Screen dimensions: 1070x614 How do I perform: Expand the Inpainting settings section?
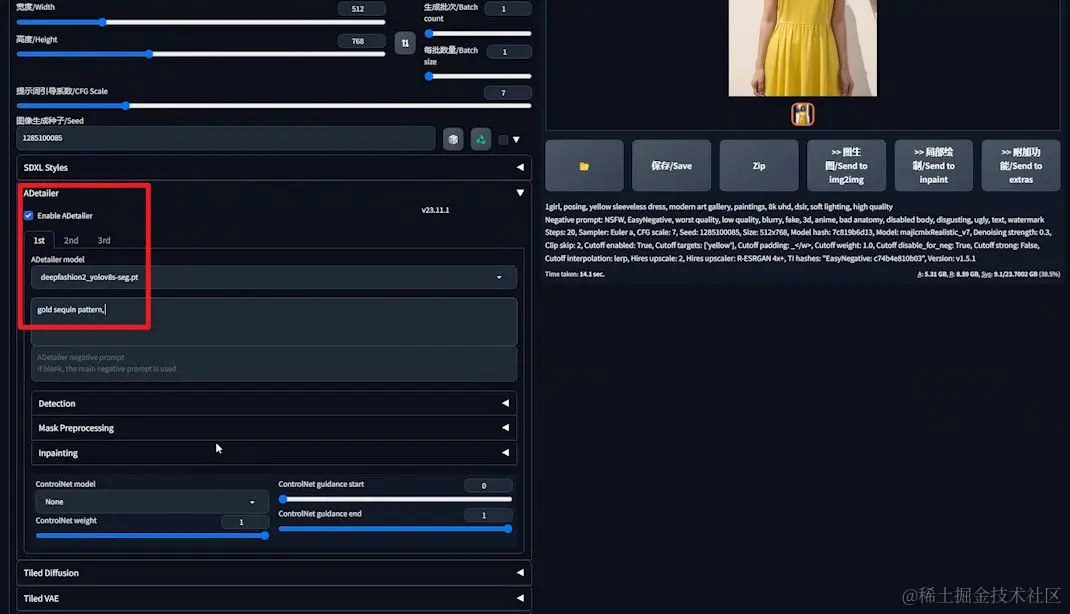[270, 452]
